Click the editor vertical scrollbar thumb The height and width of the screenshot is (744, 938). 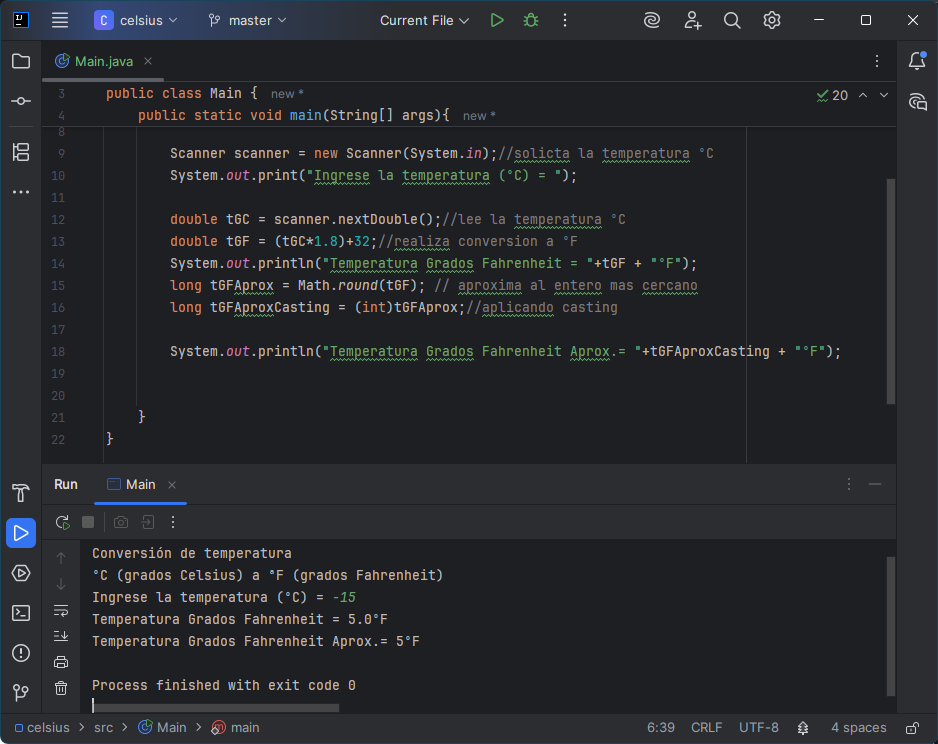[x=890, y=291]
